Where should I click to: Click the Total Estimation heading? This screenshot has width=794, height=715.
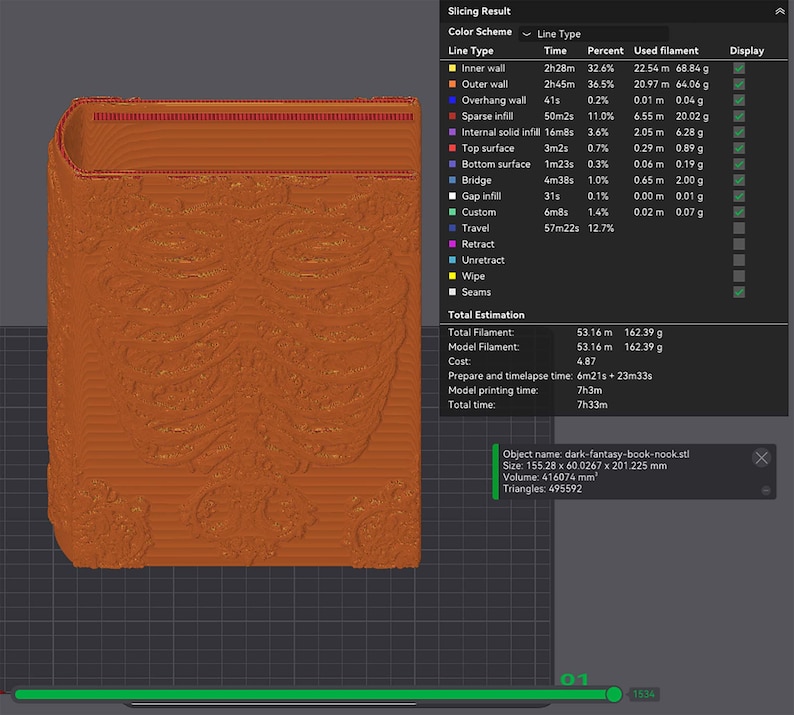[x=486, y=315]
